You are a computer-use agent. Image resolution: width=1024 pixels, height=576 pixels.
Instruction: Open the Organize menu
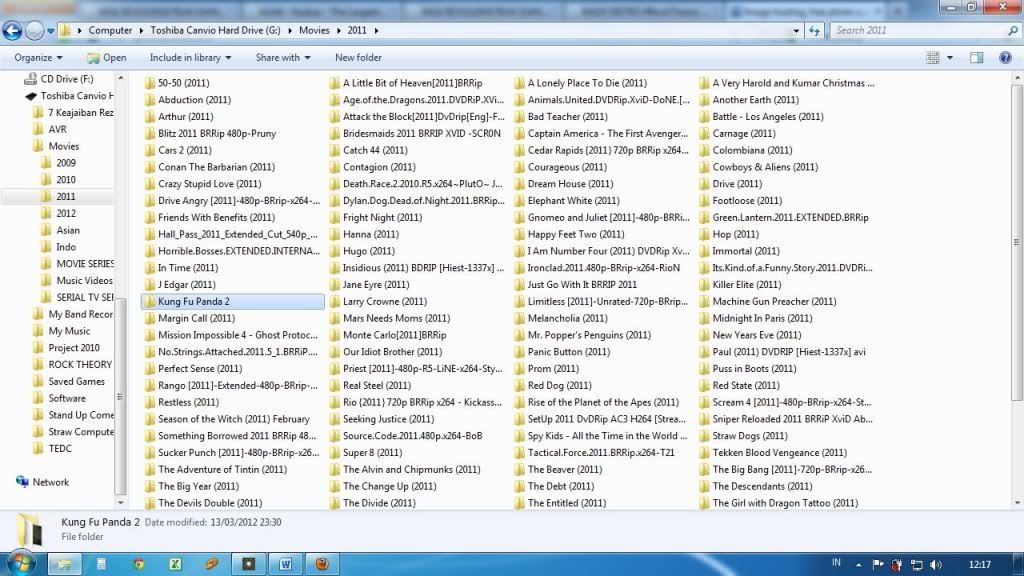tap(38, 57)
